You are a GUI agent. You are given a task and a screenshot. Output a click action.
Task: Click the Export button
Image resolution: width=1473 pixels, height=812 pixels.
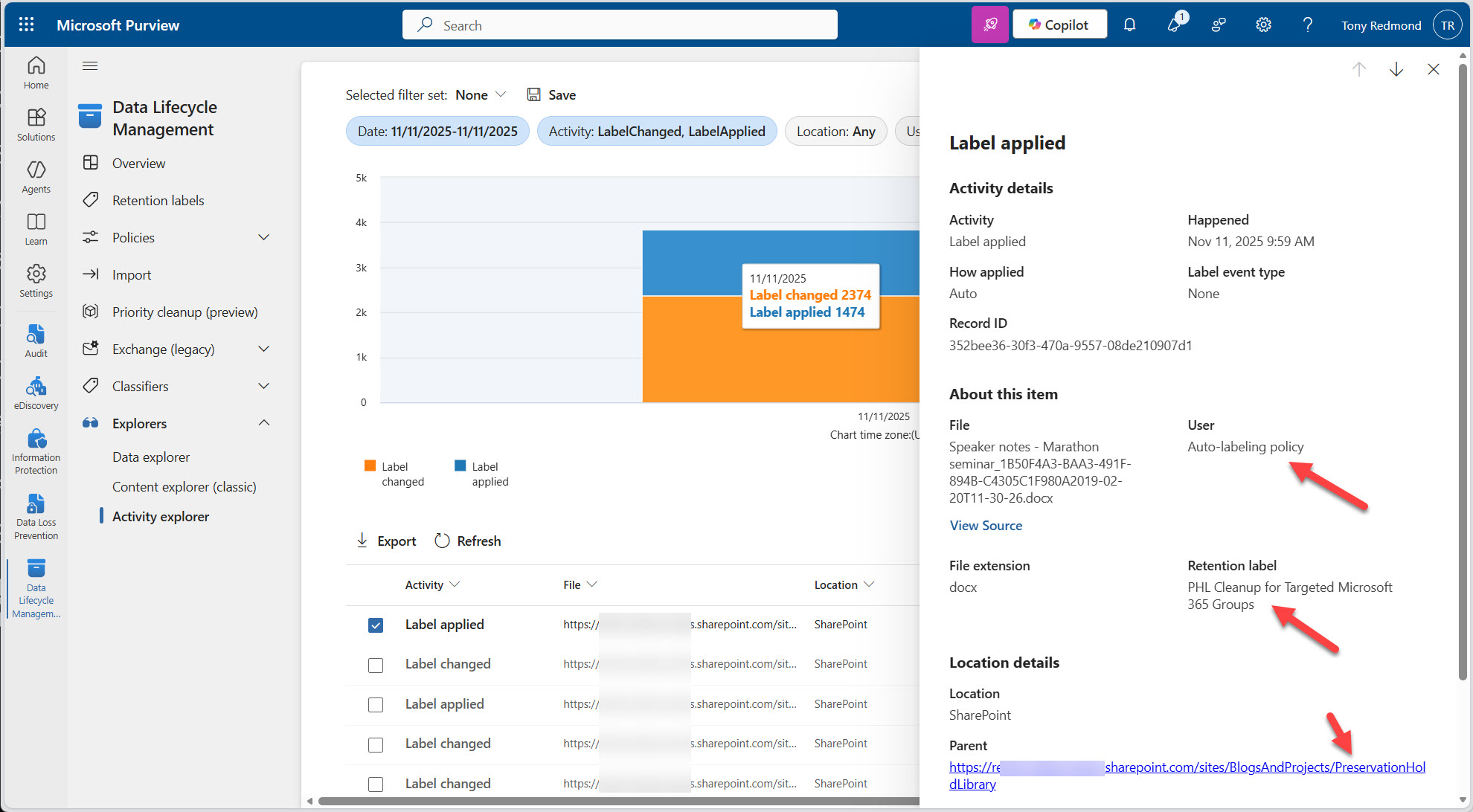pos(386,541)
